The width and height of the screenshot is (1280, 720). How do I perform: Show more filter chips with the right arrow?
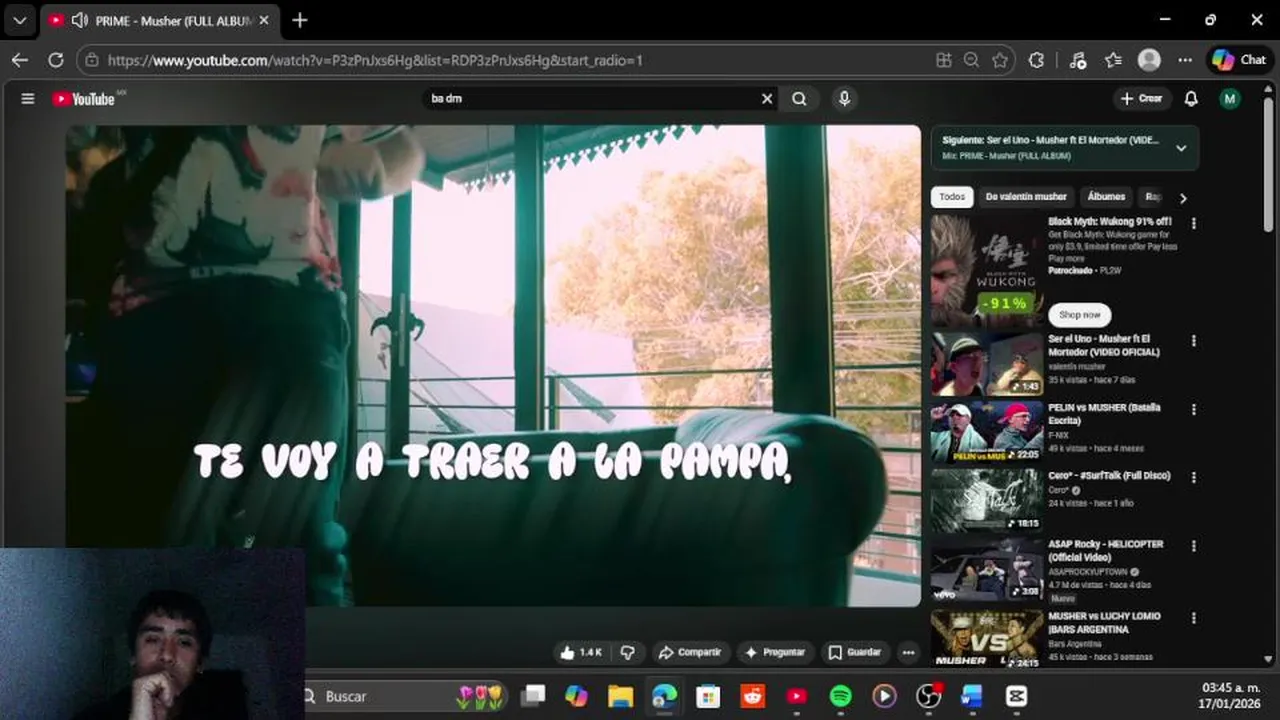1183,198
